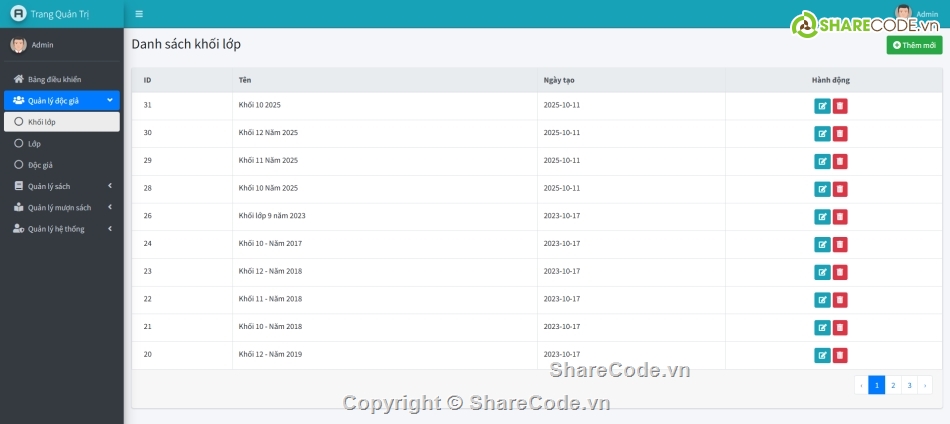Click the Thêm mới button
This screenshot has height=424, width=950.
[914, 45]
